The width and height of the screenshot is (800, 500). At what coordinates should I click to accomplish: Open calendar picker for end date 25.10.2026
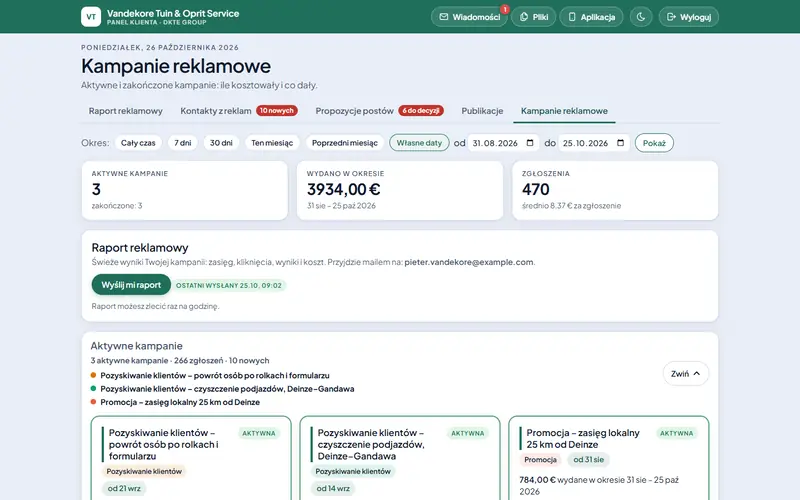tap(620, 143)
